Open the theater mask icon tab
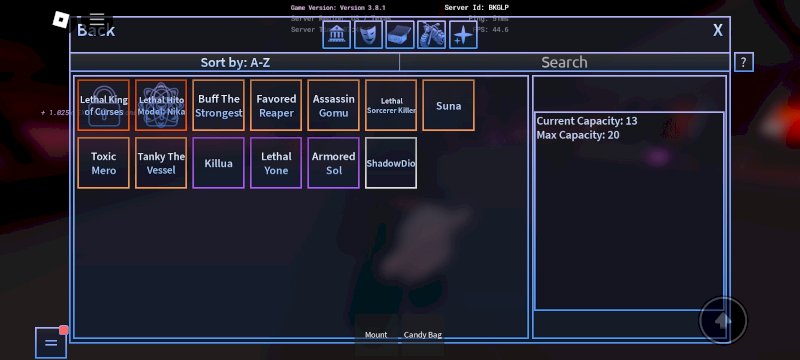Image resolution: width=800 pixels, height=360 pixels. pyautogui.click(x=368, y=35)
